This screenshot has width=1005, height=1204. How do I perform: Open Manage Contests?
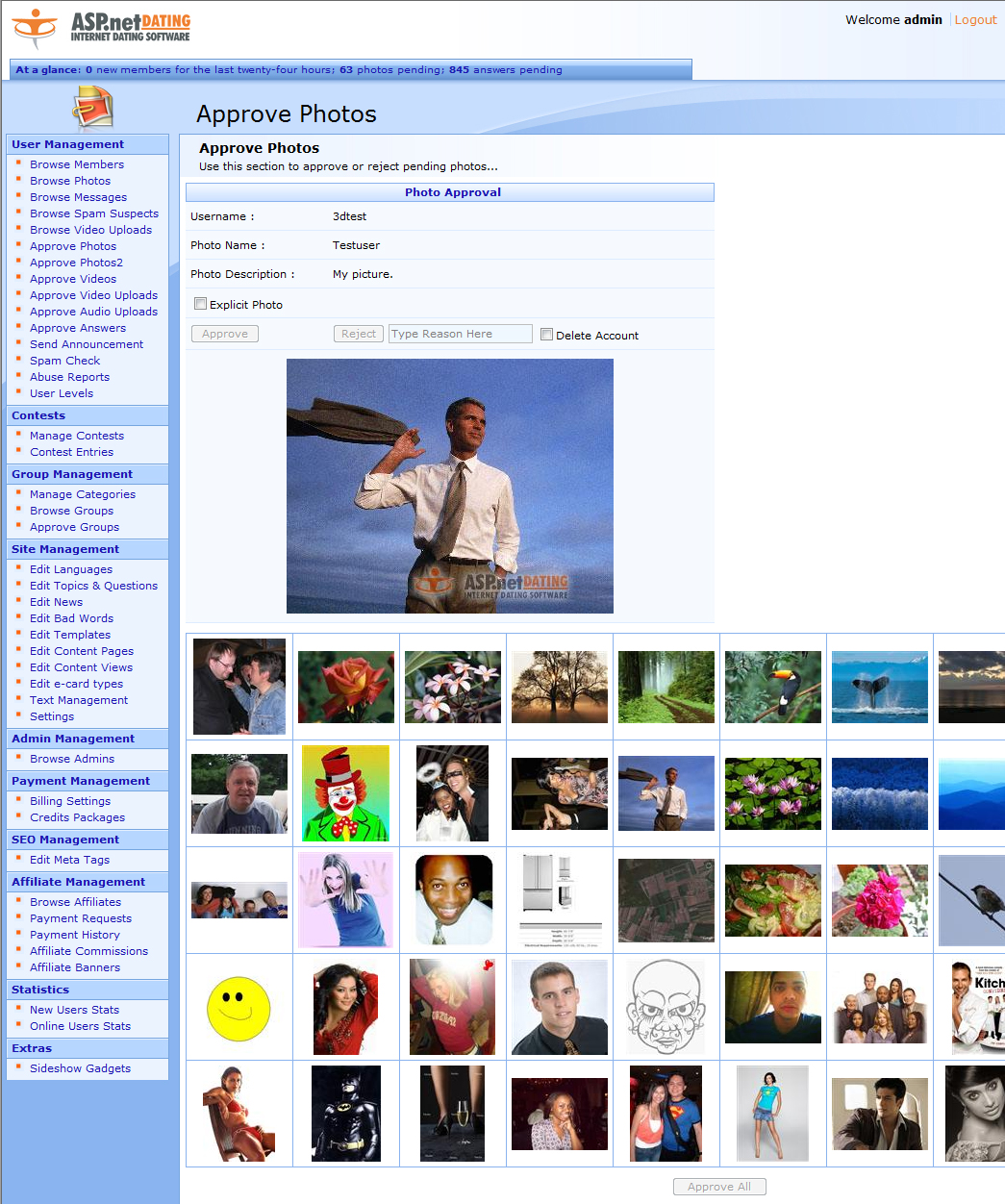pyautogui.click(x=77, y=435)
